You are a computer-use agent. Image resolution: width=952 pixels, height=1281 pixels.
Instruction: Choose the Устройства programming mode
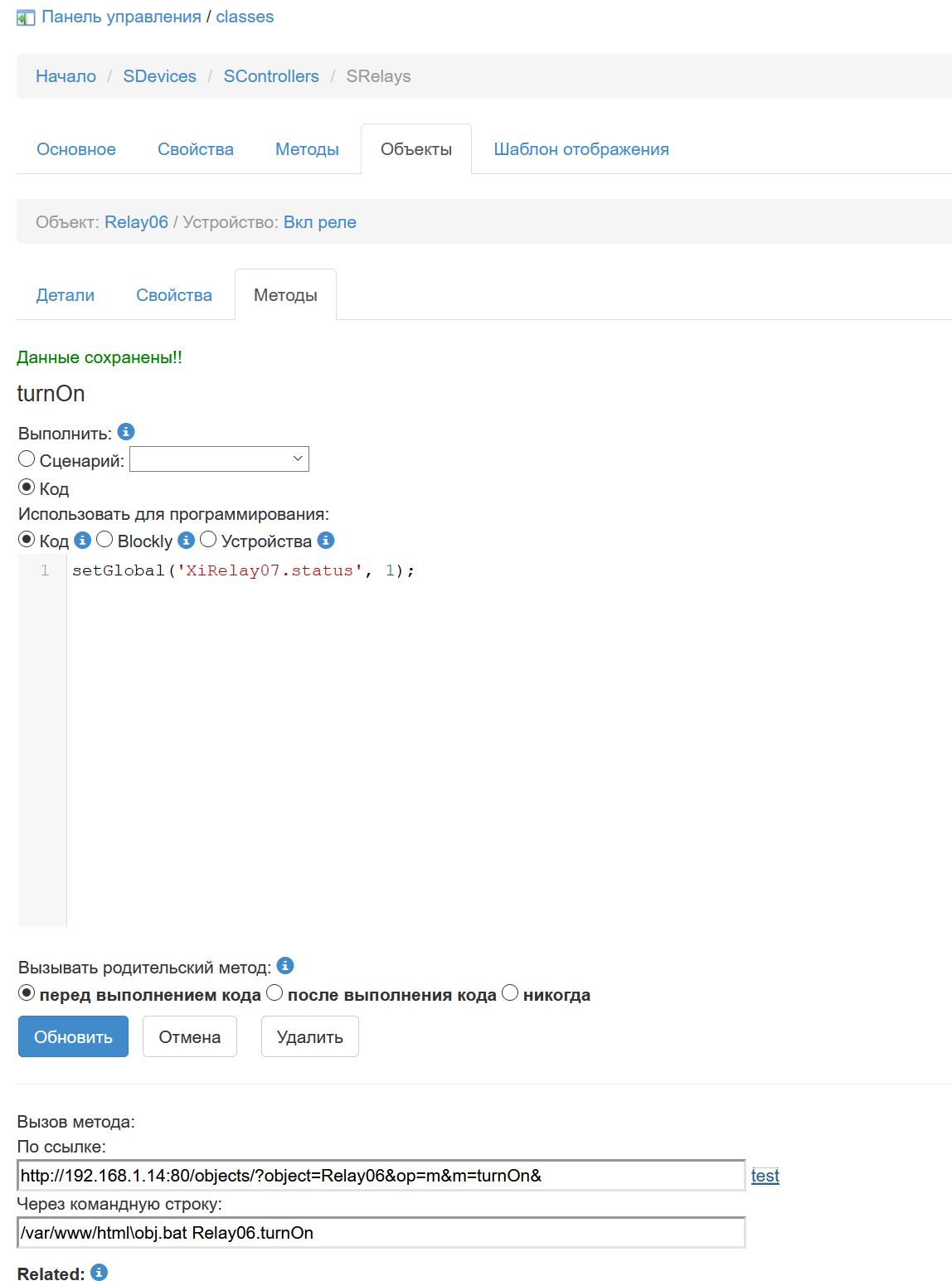208,539
